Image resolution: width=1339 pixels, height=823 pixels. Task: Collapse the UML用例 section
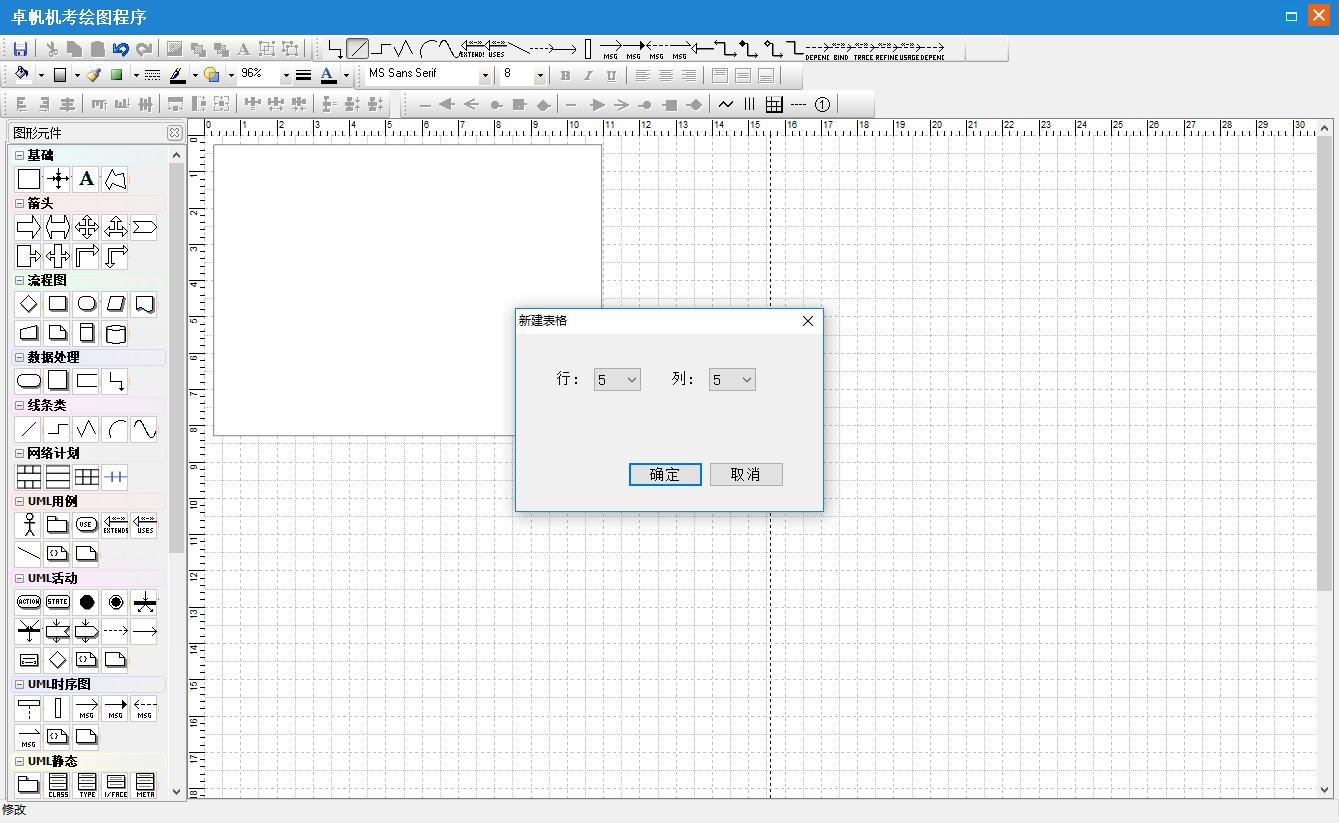[x=20, y=501]
